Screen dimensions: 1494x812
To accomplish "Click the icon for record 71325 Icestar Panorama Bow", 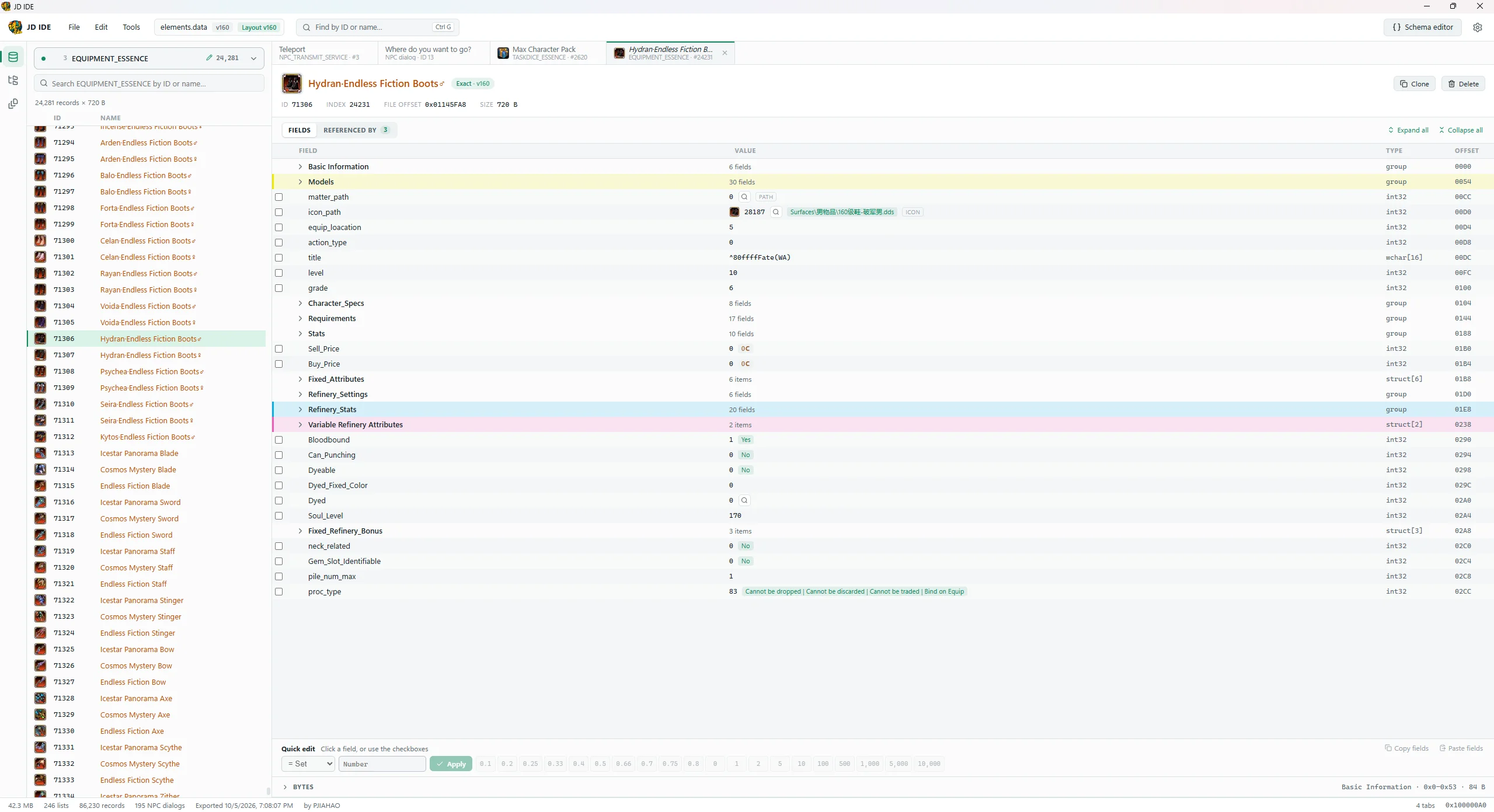I will click(x=40, y=650).
